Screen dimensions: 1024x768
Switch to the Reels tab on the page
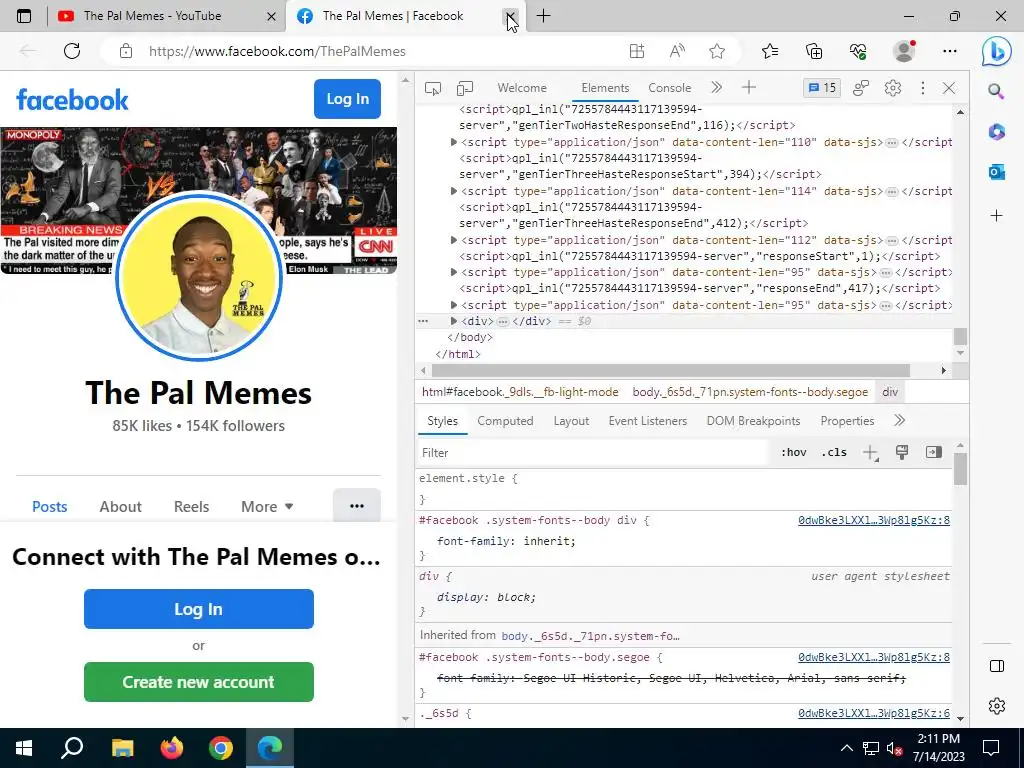point(191,507)
